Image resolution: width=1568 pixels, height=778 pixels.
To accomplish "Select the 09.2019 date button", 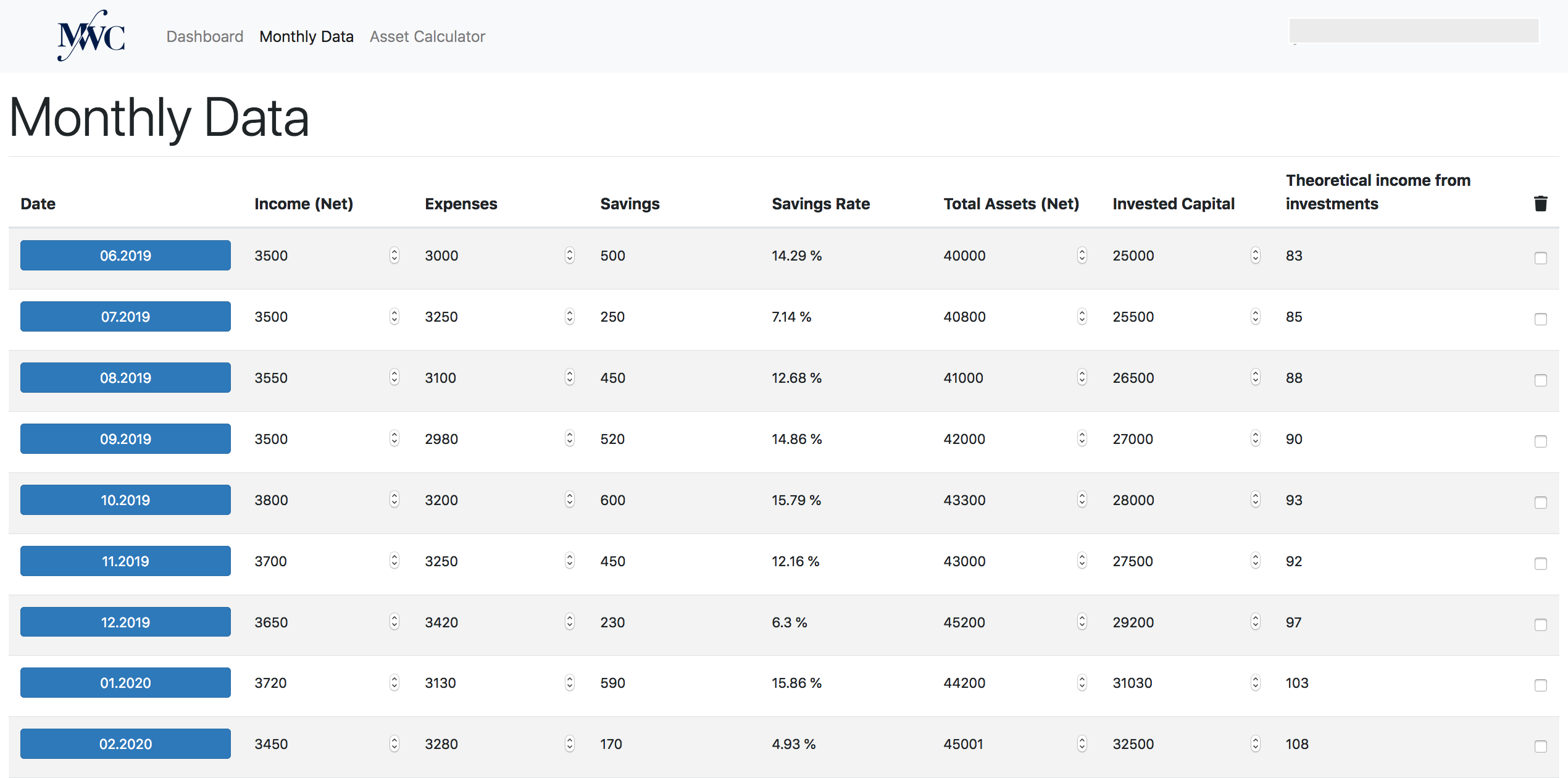I will pos(125,438).
